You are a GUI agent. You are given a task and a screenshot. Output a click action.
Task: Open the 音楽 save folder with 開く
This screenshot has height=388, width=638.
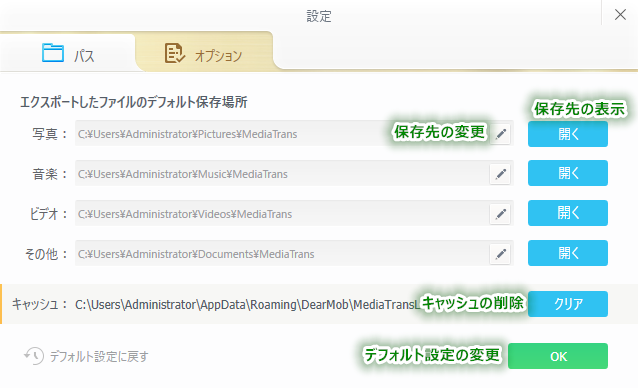coord(568,173)
